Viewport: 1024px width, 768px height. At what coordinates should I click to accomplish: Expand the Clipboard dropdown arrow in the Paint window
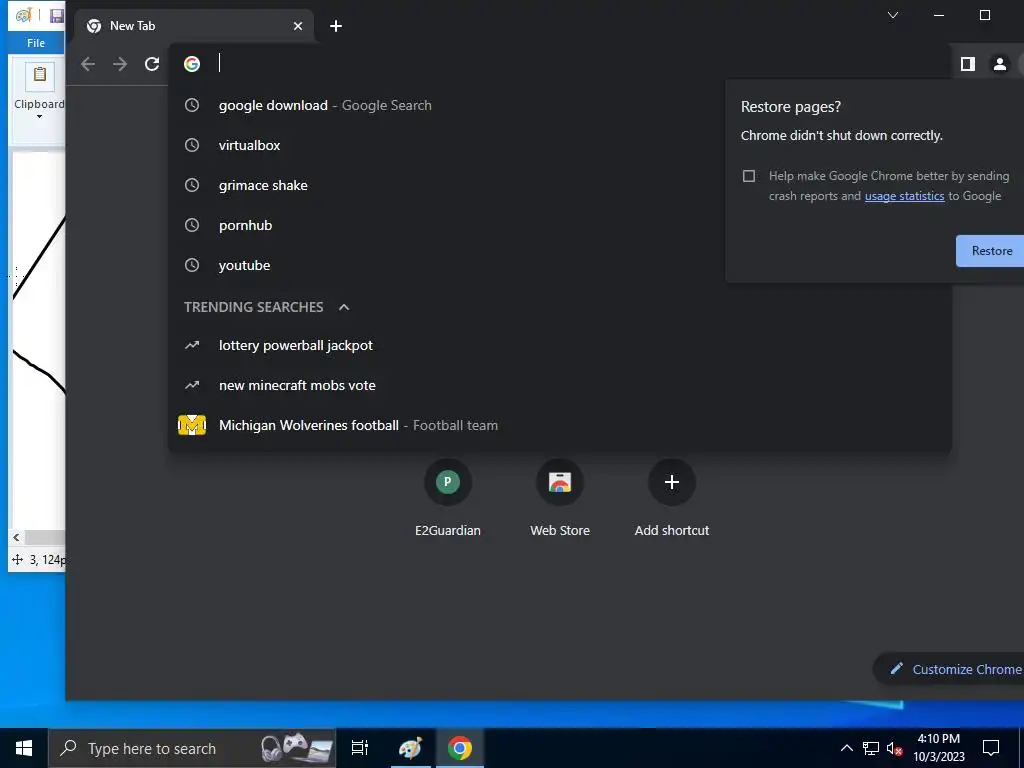[x=39, y=117]
